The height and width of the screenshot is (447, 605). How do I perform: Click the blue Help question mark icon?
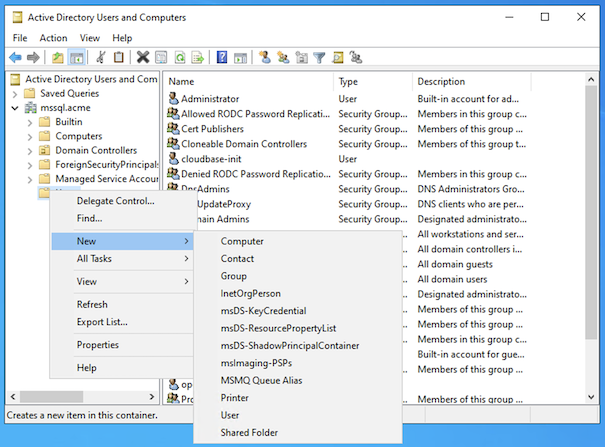click(222, 57)
